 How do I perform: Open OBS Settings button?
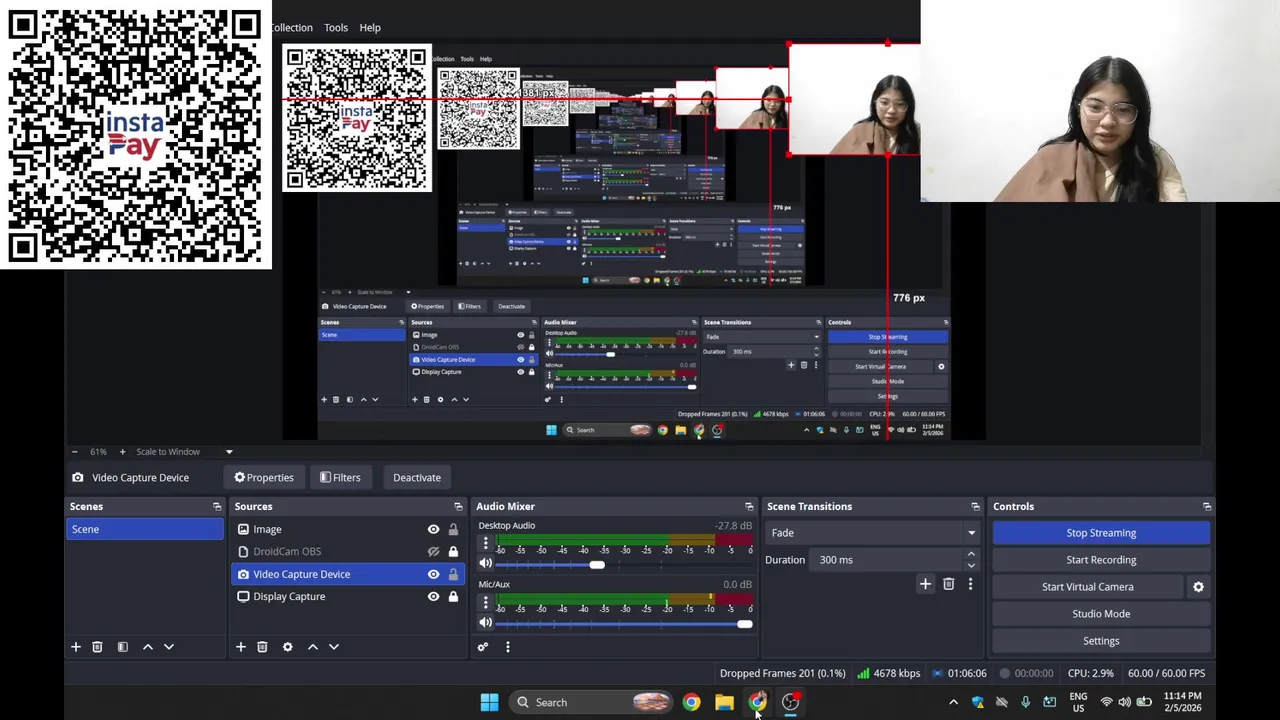coord(1101,641)
